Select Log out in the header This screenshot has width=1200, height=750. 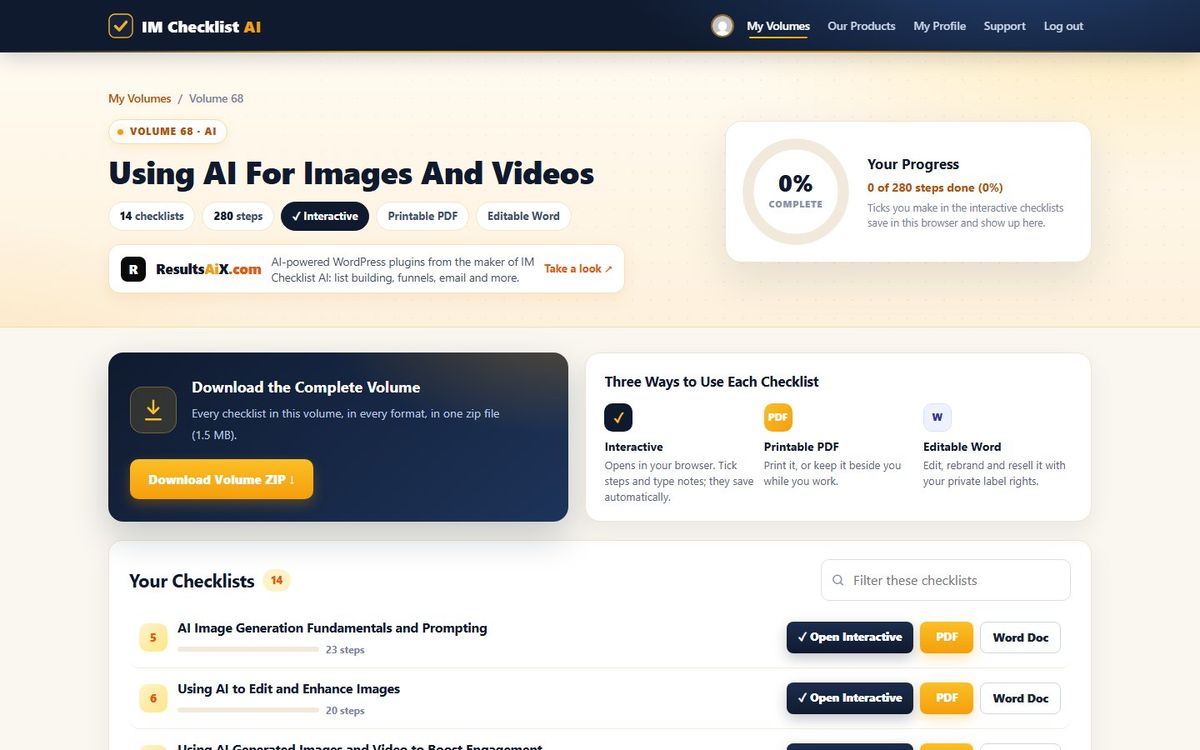tap(1063, 26)
